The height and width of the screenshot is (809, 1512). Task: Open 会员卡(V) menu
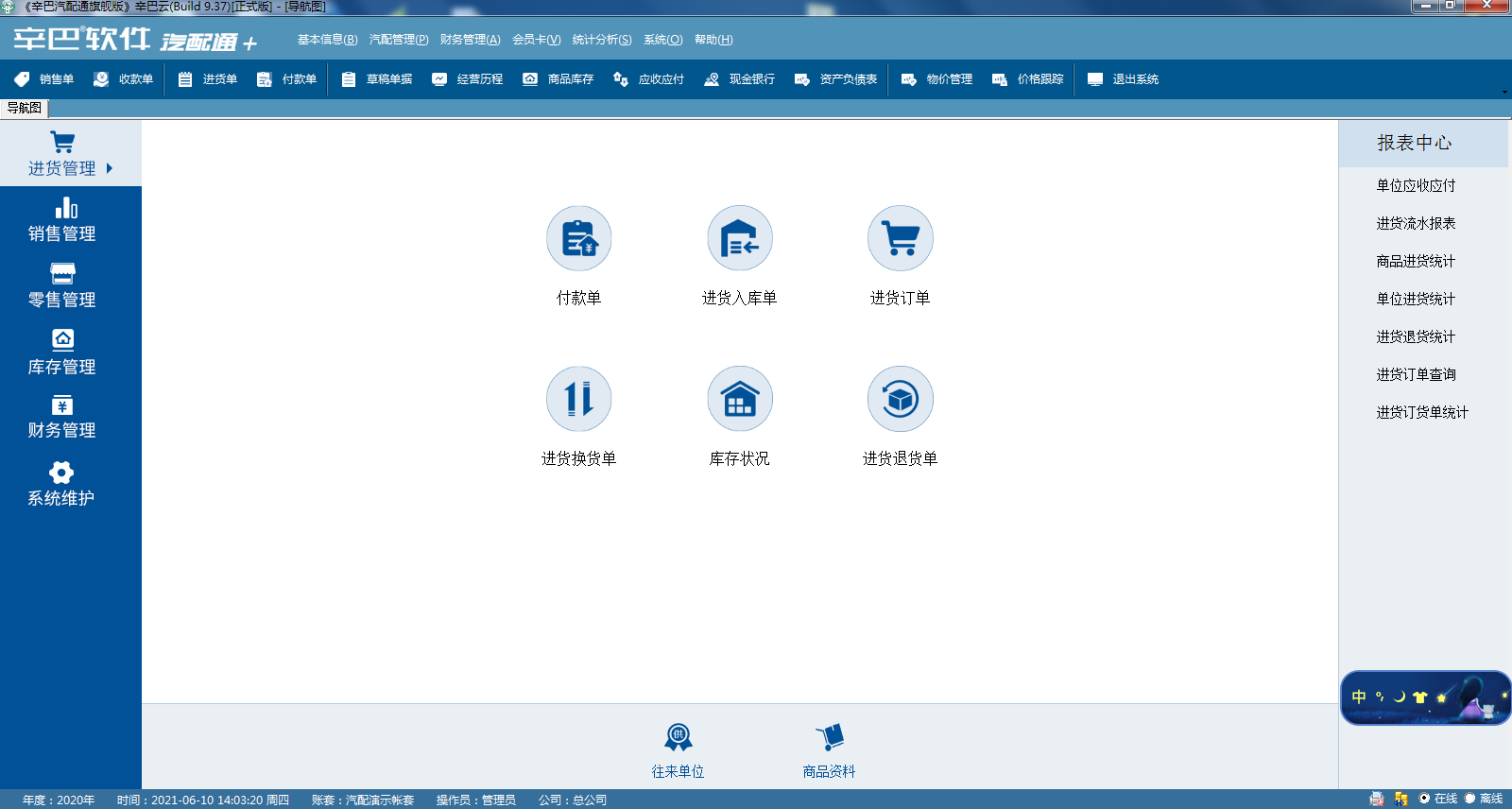pyautogui.click(x=537, y=40)
